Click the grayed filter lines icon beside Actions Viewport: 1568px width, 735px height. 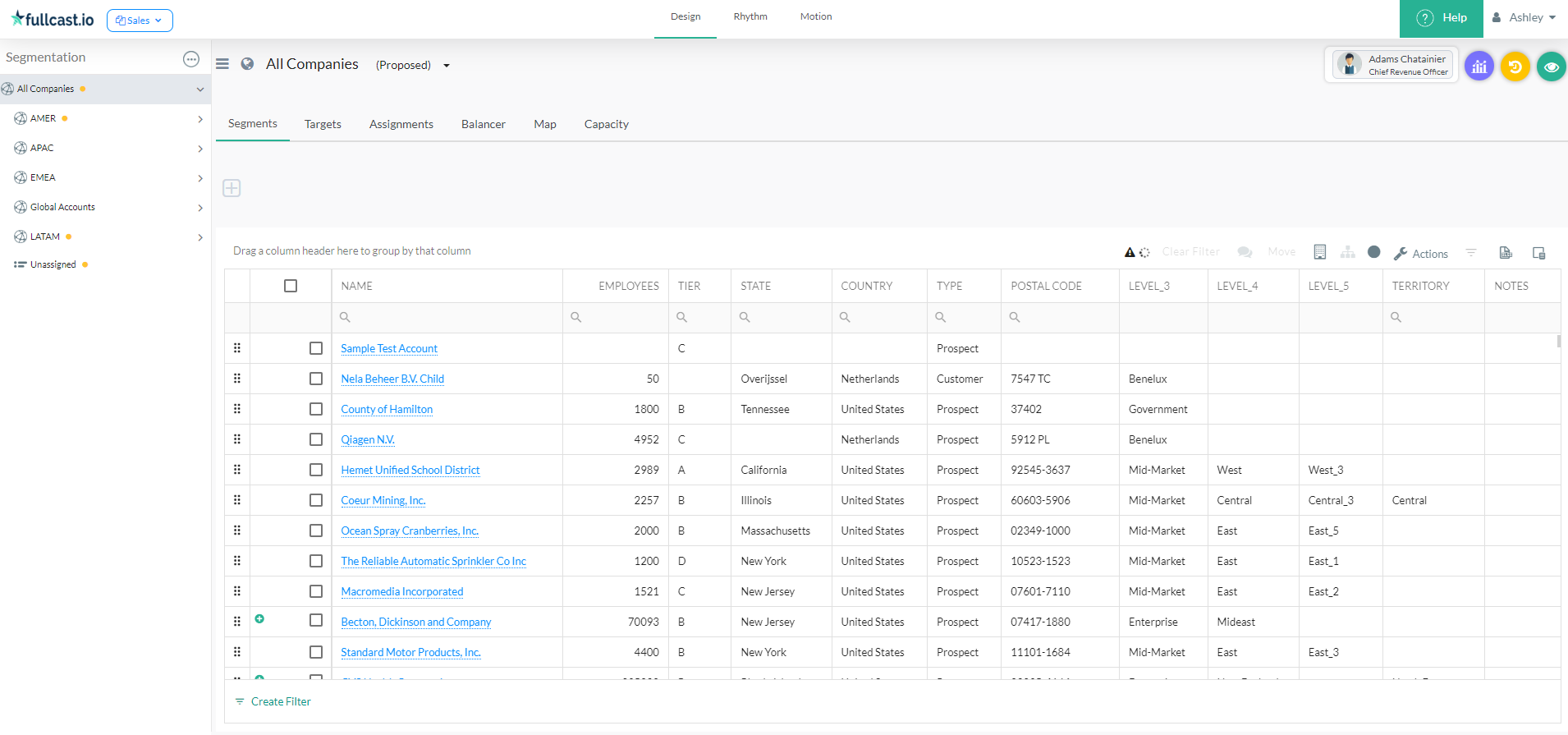click(1471, 253)
